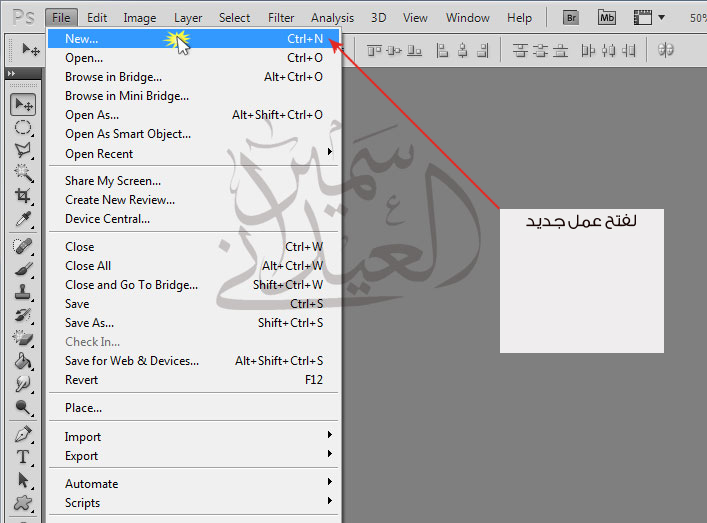Select the Healing Brush tool
This screenshot has height=523, width=707.
tap(23, 247)
